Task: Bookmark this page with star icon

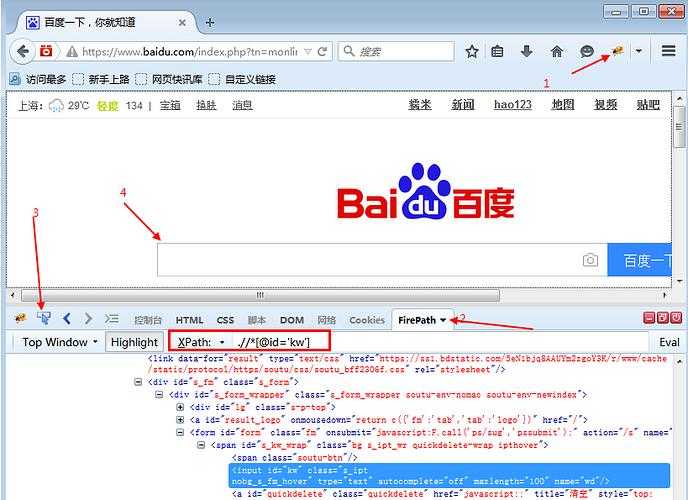Action: (472, 52)
